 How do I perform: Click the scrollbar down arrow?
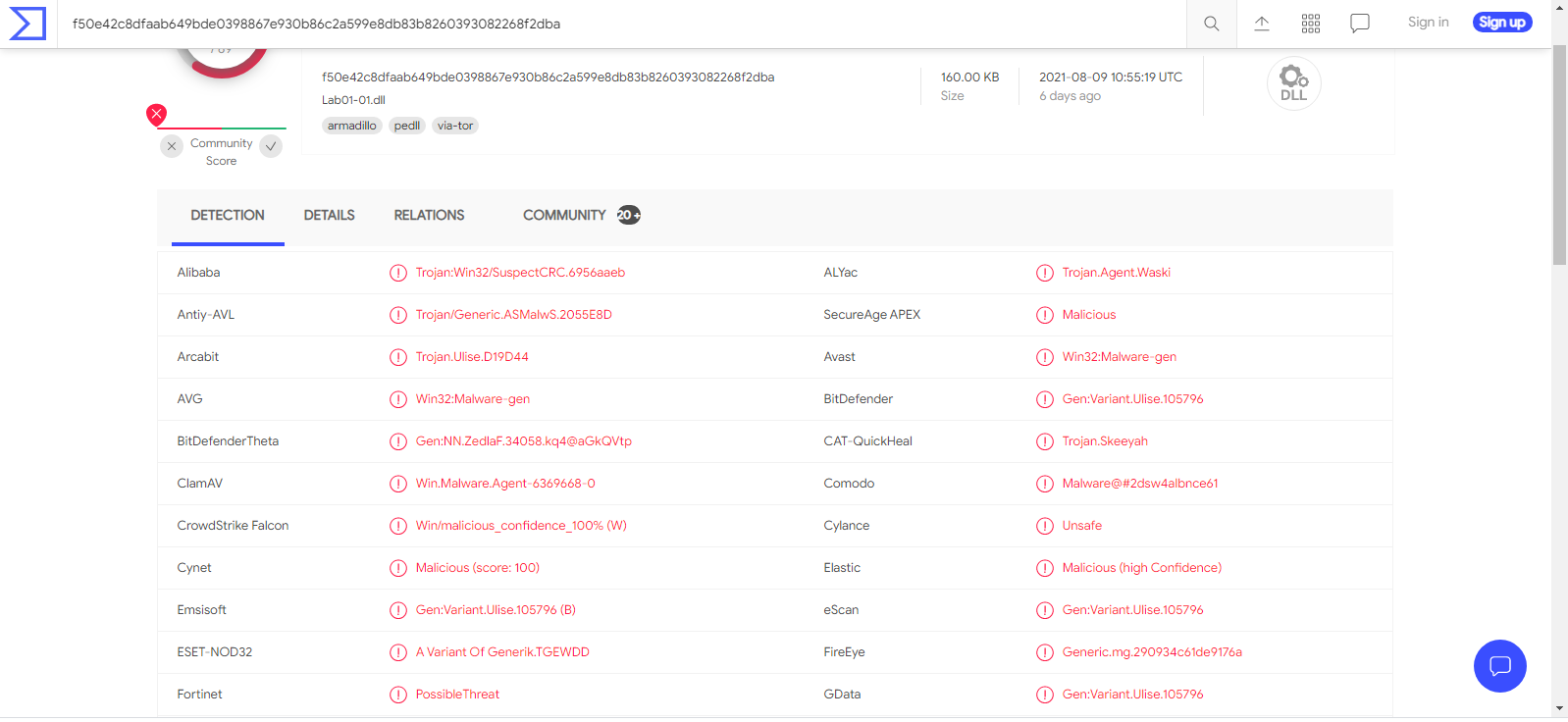(1559, 708)
